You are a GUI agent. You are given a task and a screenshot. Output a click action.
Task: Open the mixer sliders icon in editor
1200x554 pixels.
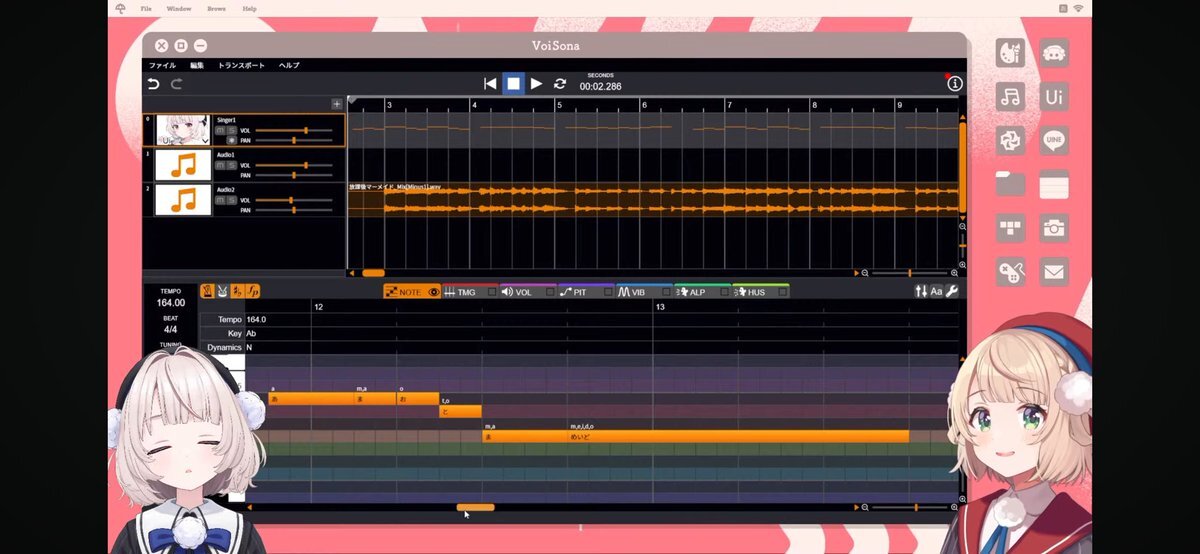(921, 291)
